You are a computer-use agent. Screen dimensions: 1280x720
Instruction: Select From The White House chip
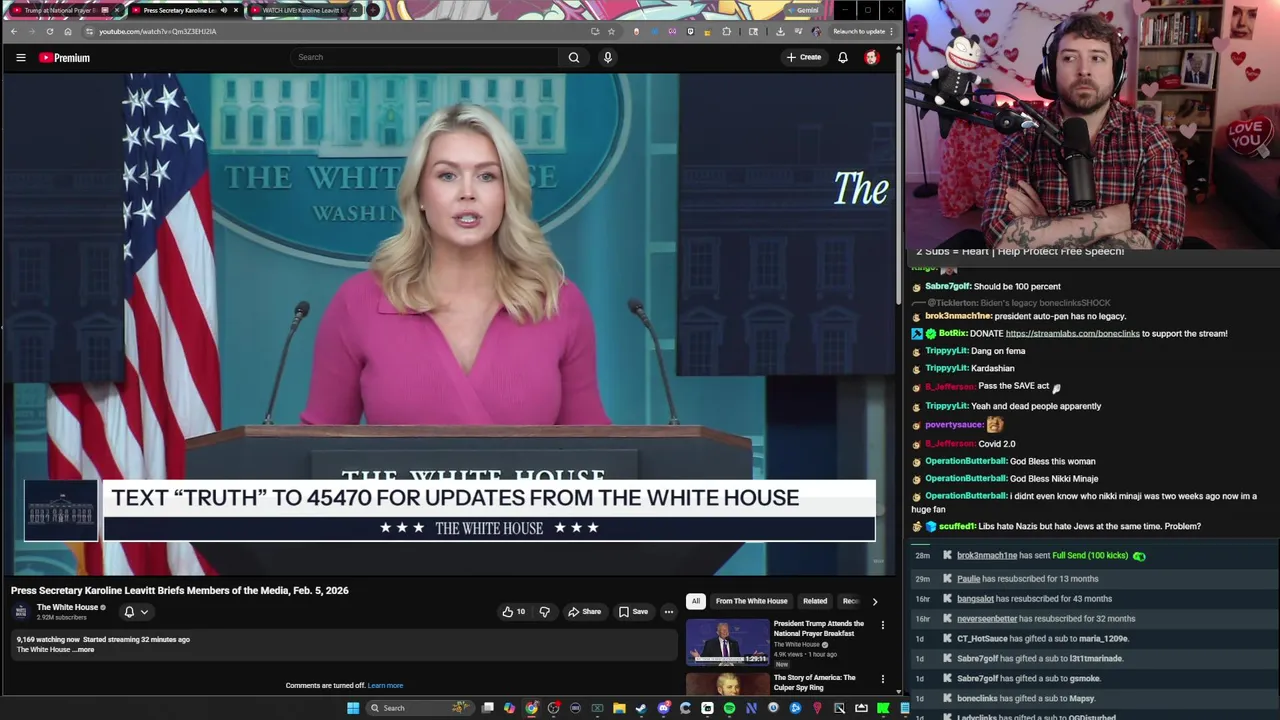[751, 601]
